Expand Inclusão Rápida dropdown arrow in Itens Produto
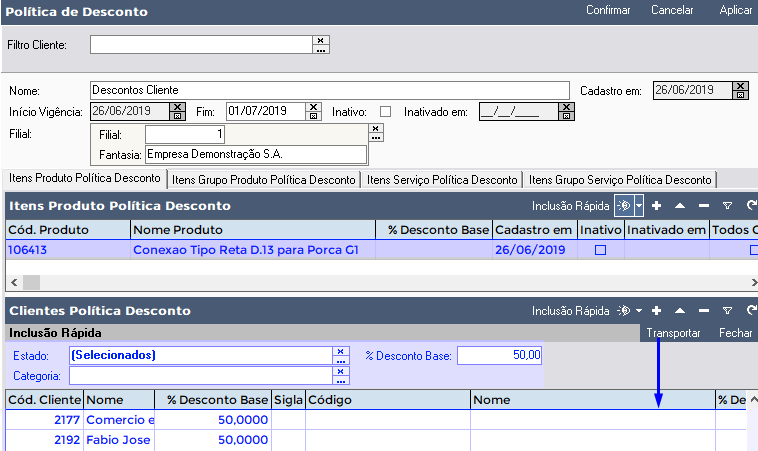 pos(639,206)
